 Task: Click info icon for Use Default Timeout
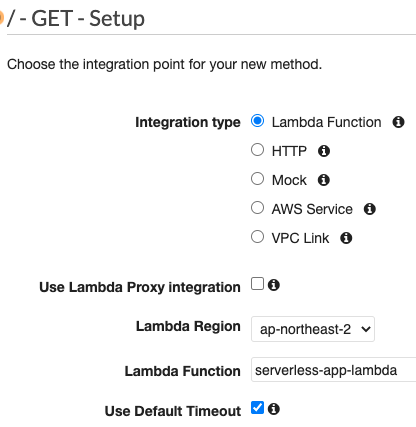(x=274, y=409)
